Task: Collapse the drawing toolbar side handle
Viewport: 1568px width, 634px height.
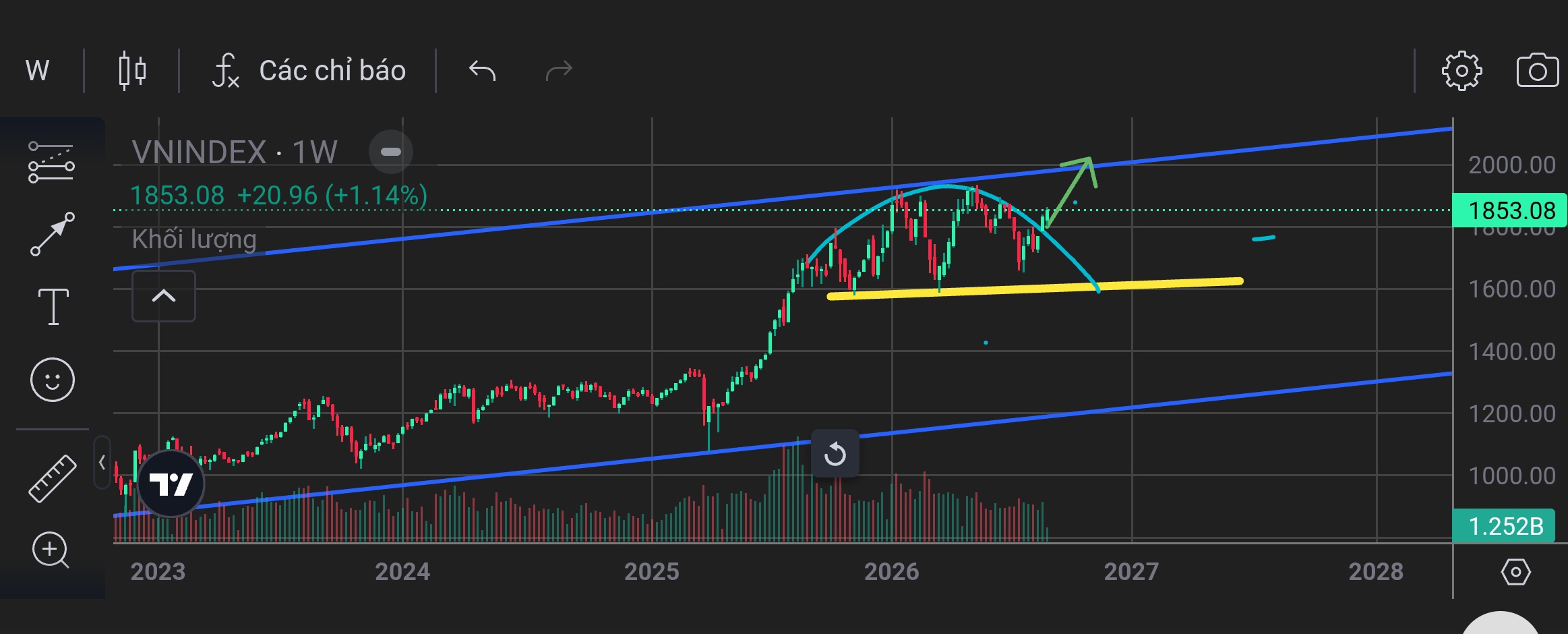Action: coord(102,463)
